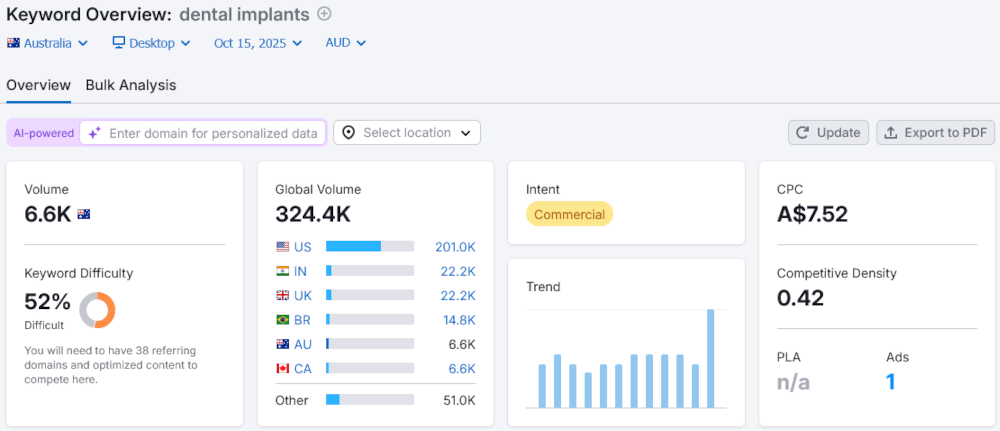
Task: Switch to the Bulk Analysis tab
Action: [x=131, y=85]
